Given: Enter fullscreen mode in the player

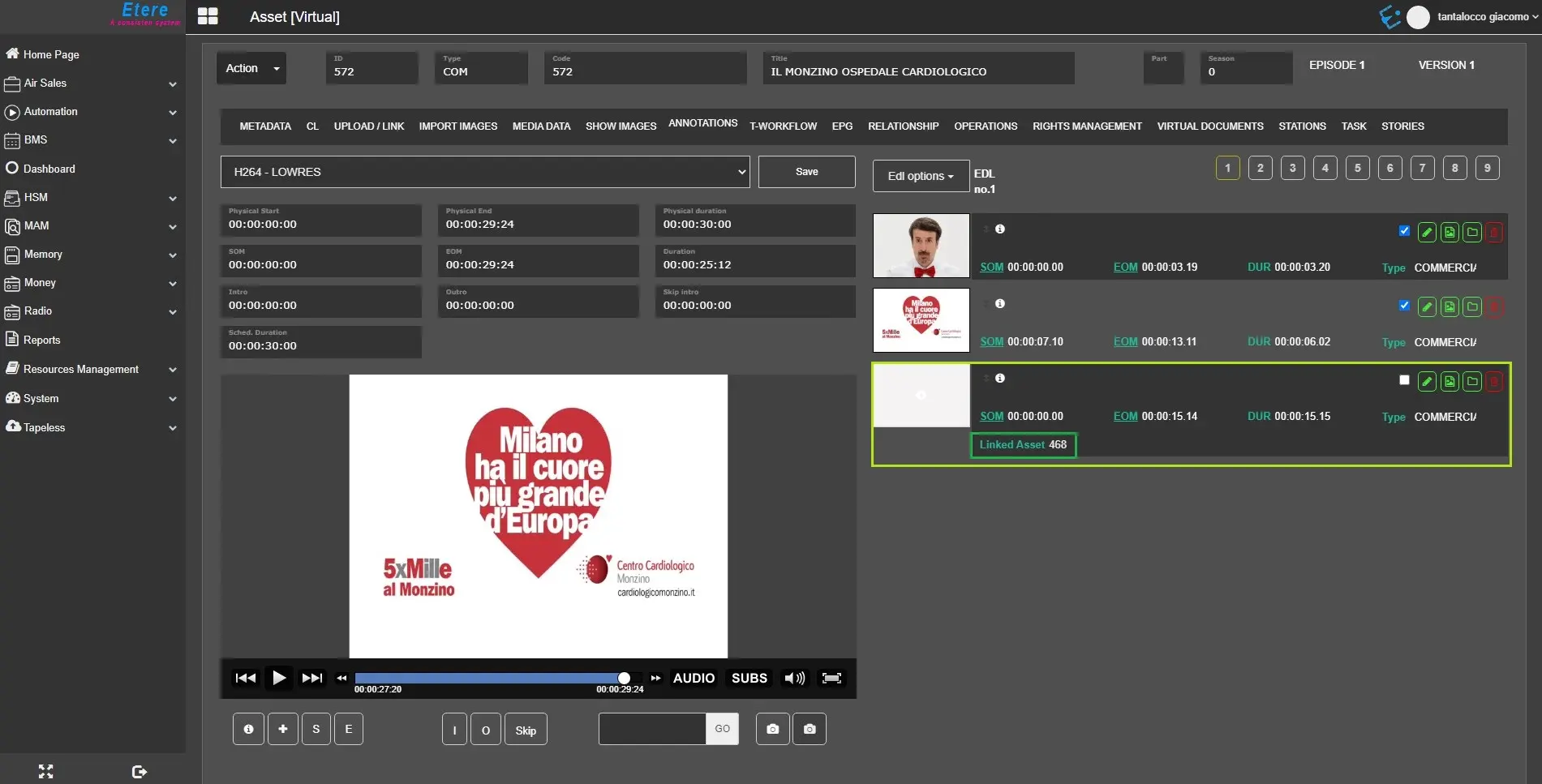Looking at the screenshot, I should click(831, 678).
